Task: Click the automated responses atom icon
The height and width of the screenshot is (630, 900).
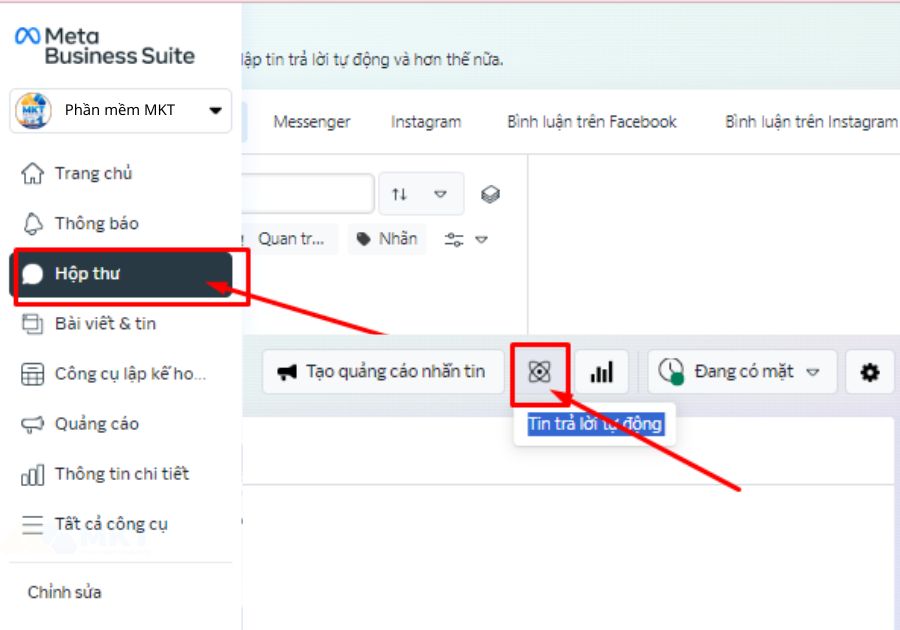Action: click(x=539, y=372)
